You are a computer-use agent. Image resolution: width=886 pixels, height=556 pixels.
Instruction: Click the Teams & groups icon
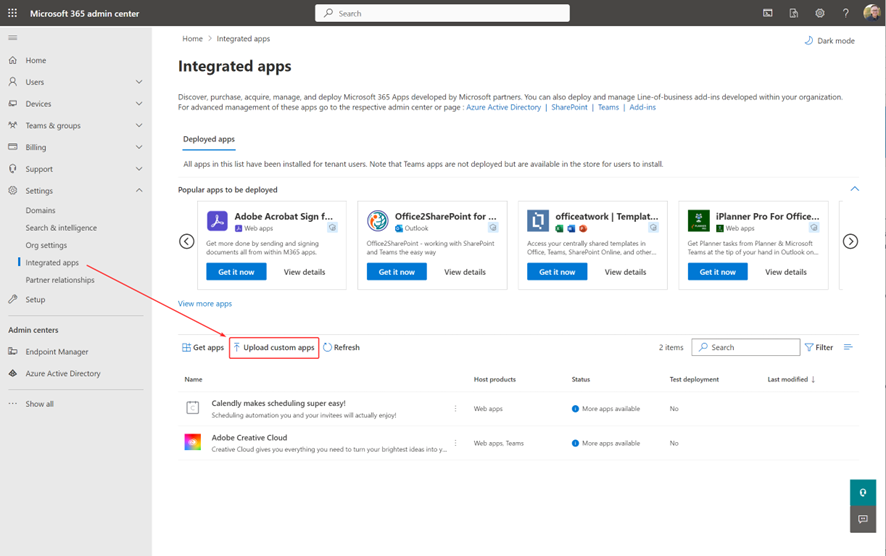[12, 125]
